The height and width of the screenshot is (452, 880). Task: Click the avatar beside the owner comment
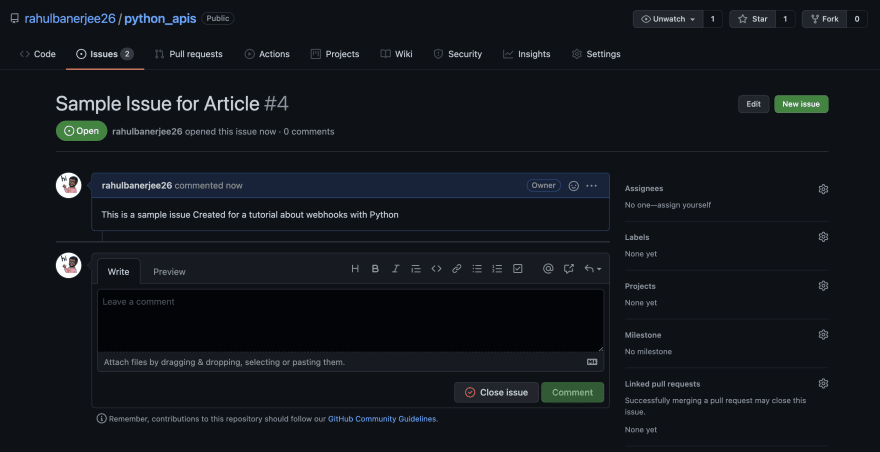pos(68,185)
